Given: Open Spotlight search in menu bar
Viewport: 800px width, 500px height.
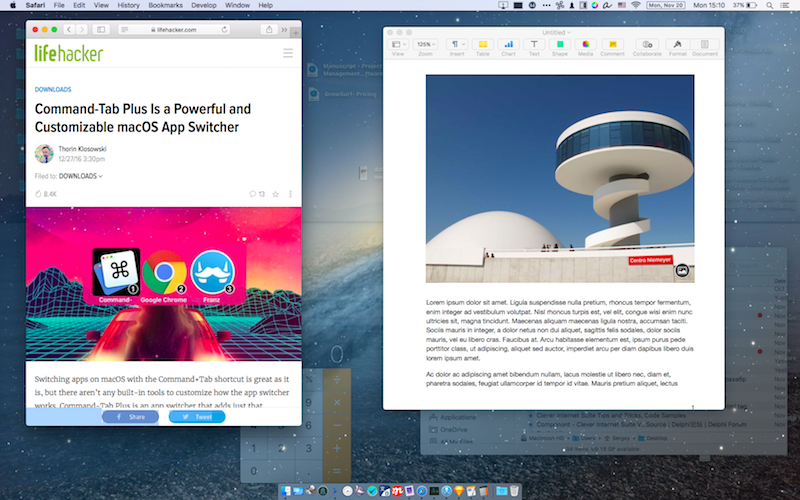Looking at the screenshot, I should [x=769, y=5].
